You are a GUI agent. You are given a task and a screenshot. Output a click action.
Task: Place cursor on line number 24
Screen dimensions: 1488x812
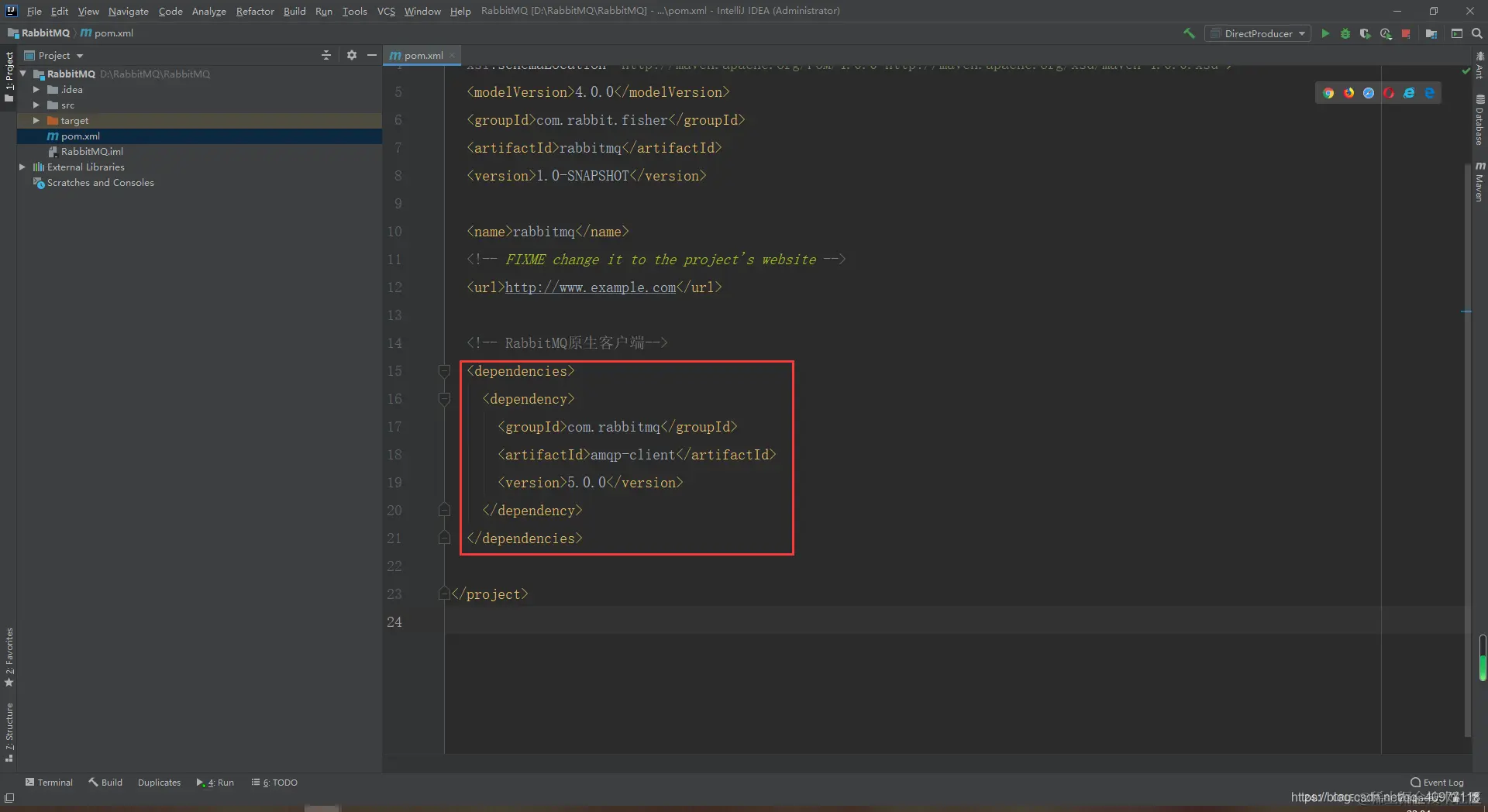click(x=394, y=622)
